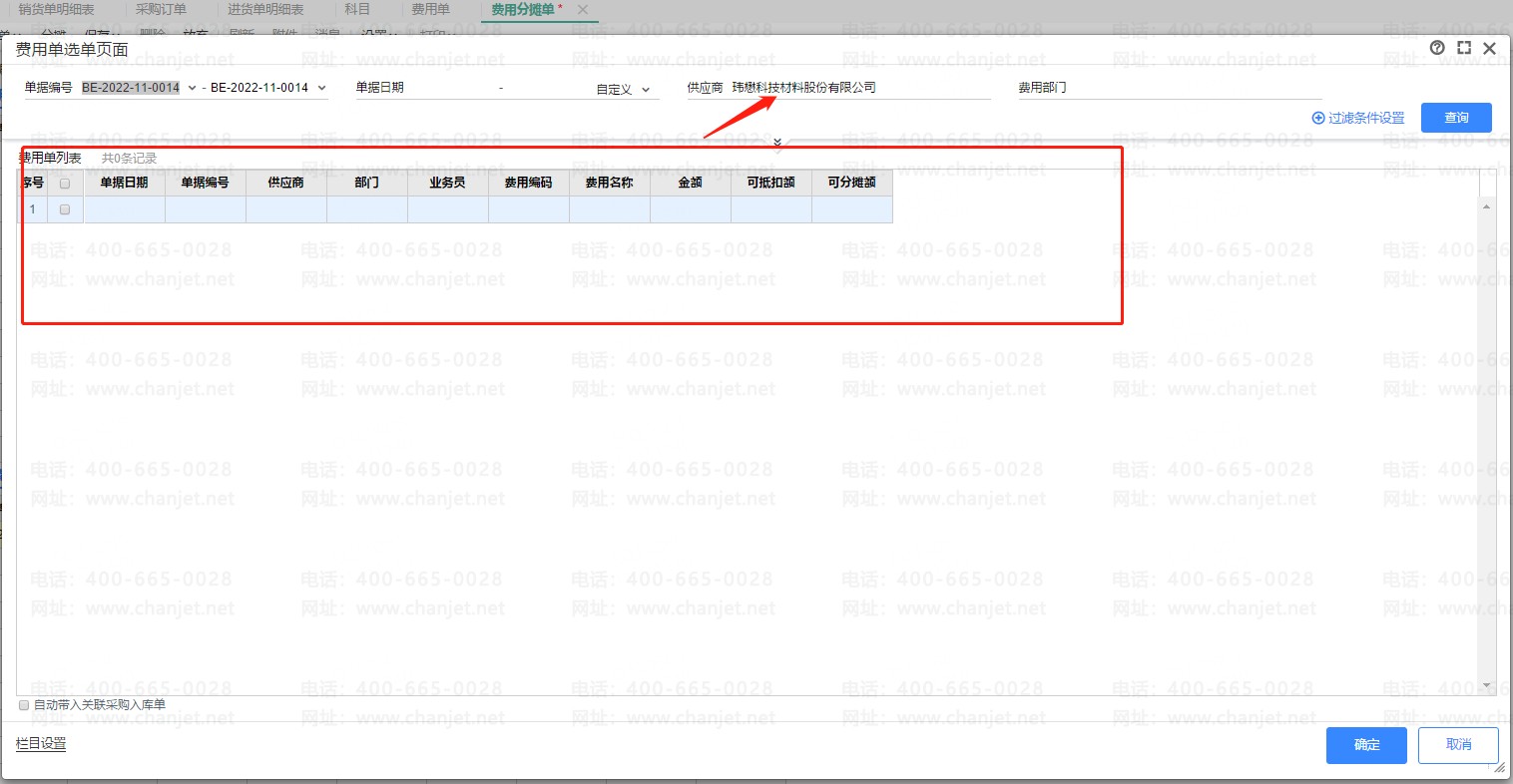Viewport: 1513px width, 784px height.
Task: Click the 共0条记录 record count text
Action: point(130,158)
